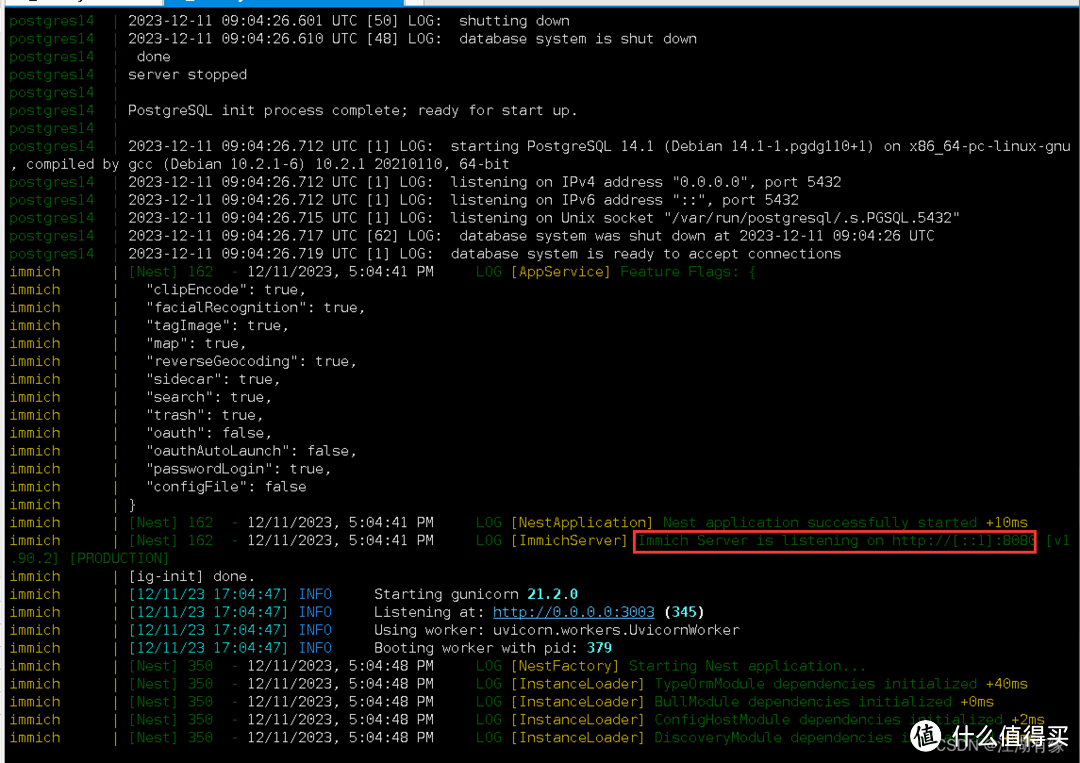Click the red-boxed Immich Server listening message
1080x763 pixels.
pyautogui.click(x=835, y=540)
